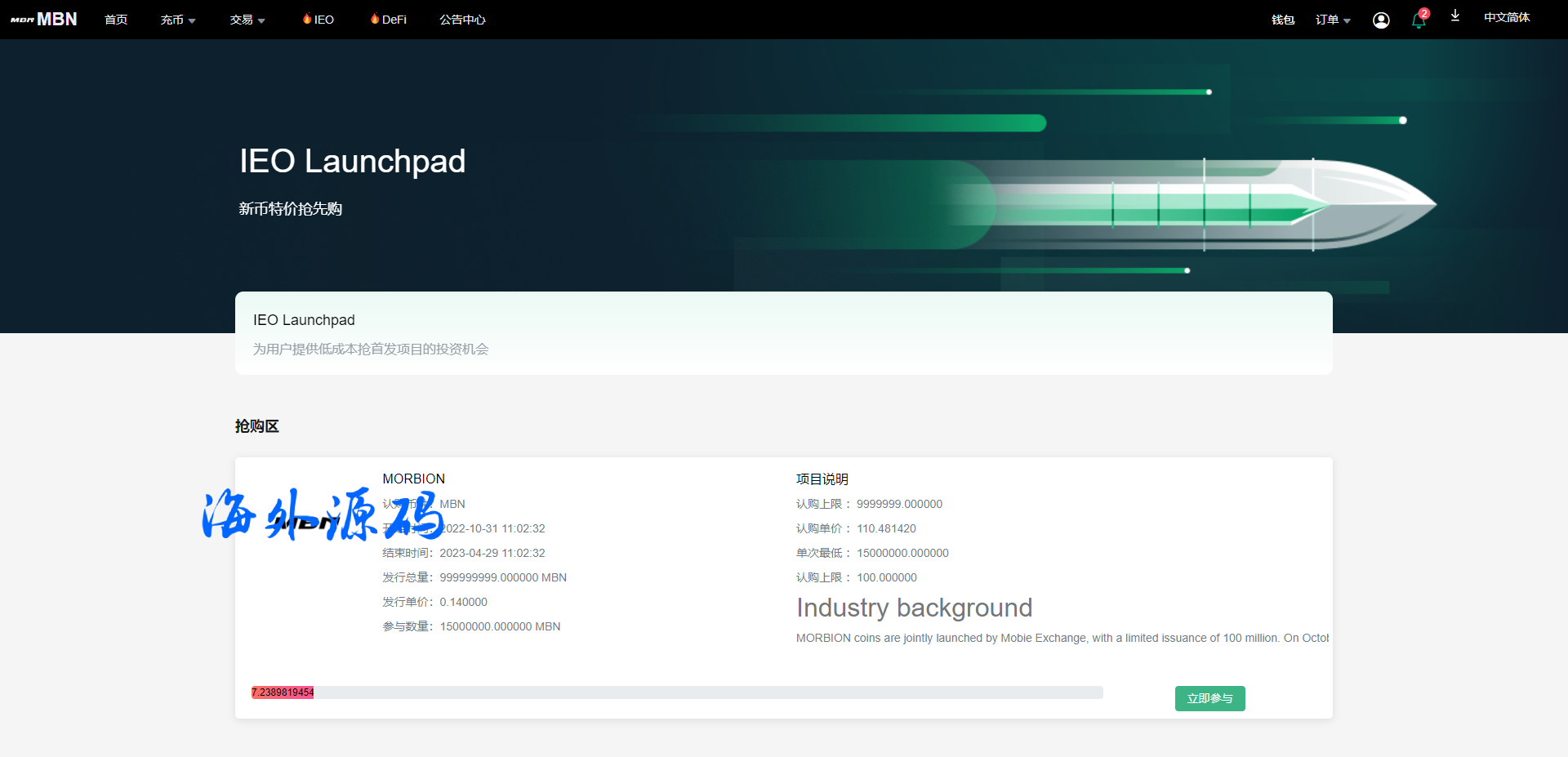The height and width of the screenshot is (757, 1568).
Task: Click the IEO Launchpad description card
Action: click(783, 333)
